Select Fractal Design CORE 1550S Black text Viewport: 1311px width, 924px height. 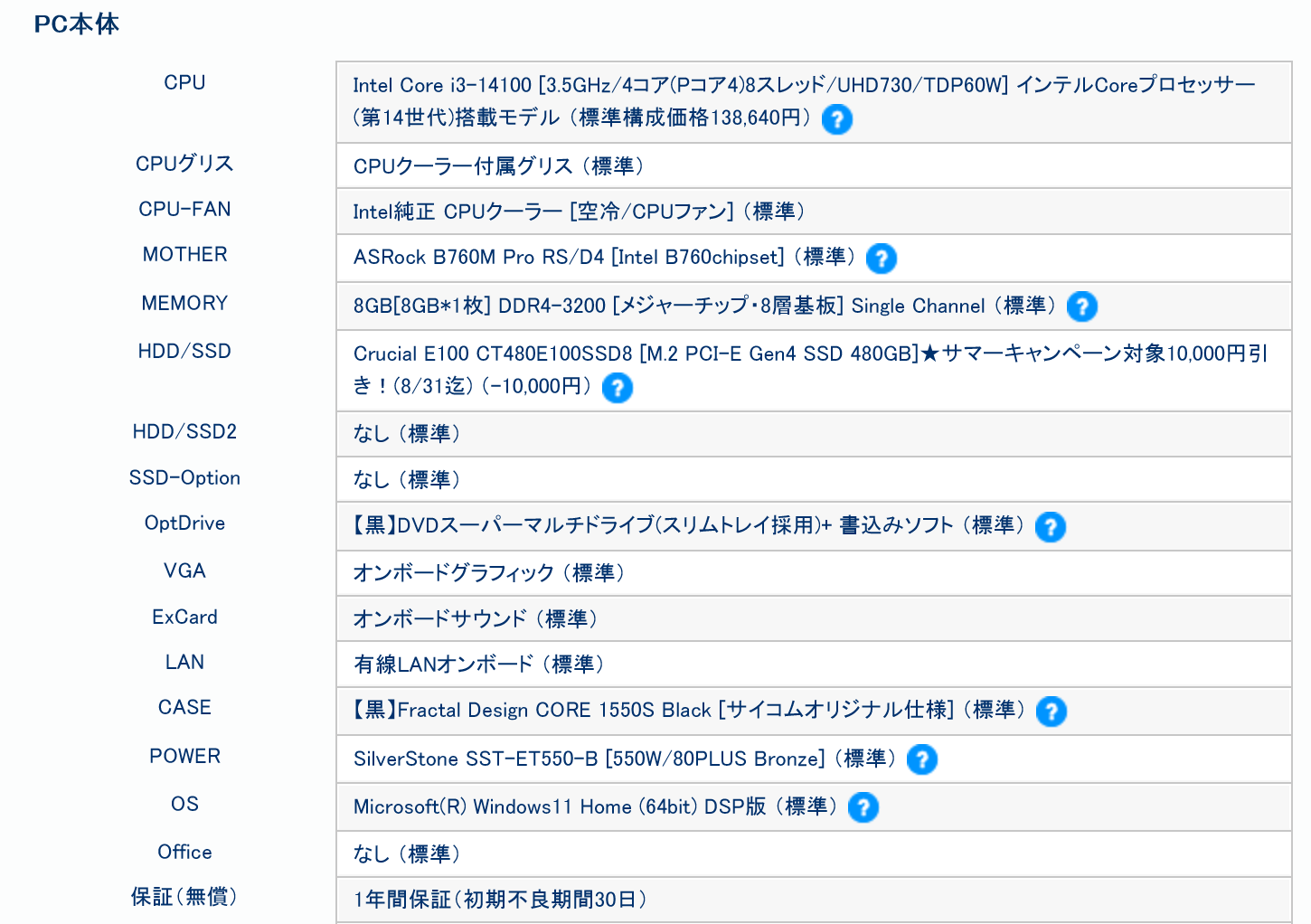pos(689,710)
